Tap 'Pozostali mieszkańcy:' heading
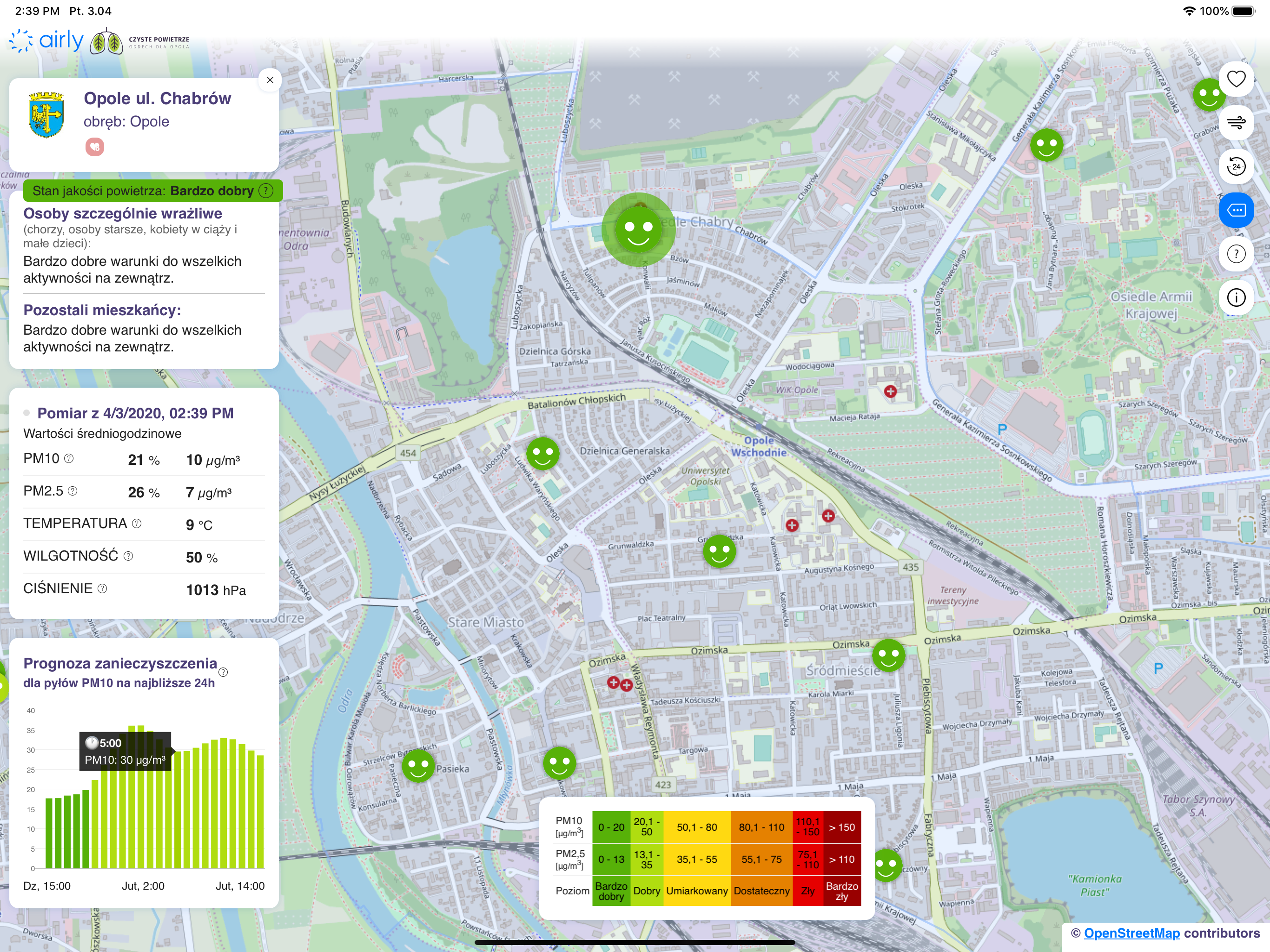The width and height of the screenshot is (1270, 952). tap(102, 310)
